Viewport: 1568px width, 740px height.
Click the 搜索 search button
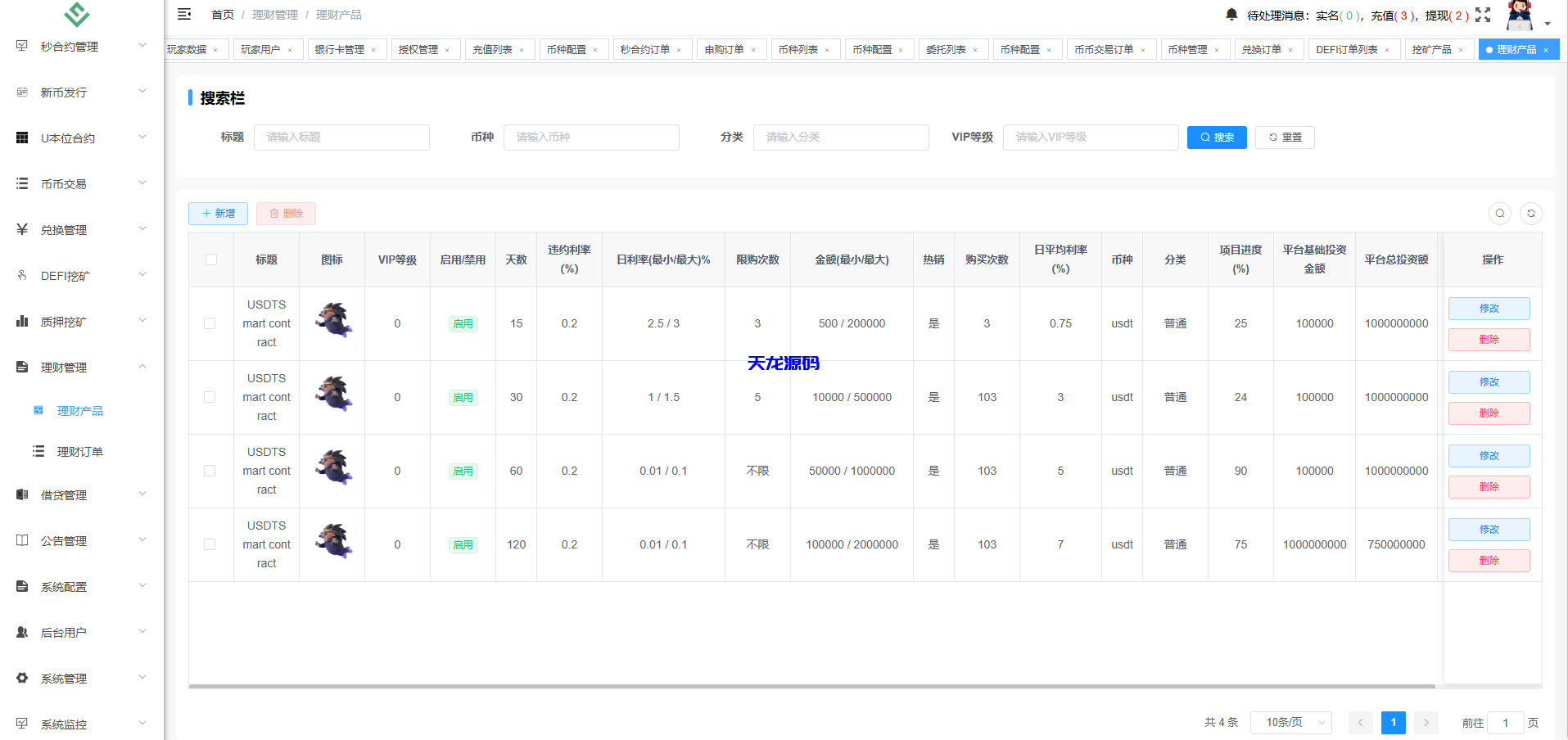pyautogui.click(x=1217, y=137)
